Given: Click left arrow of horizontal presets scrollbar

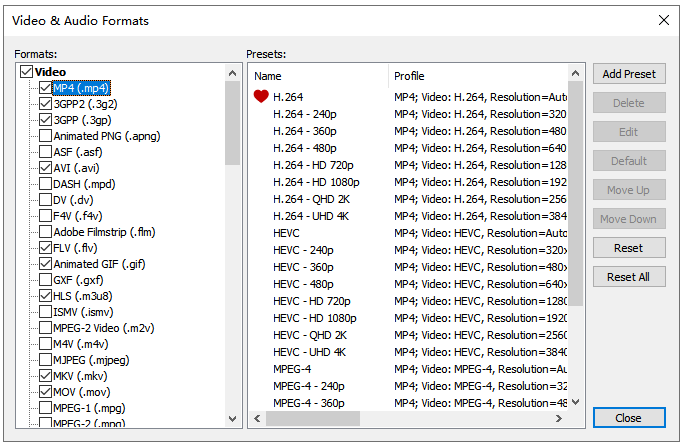Looking at the screenshot, I should pyautogui.click(x=257, y=418).
